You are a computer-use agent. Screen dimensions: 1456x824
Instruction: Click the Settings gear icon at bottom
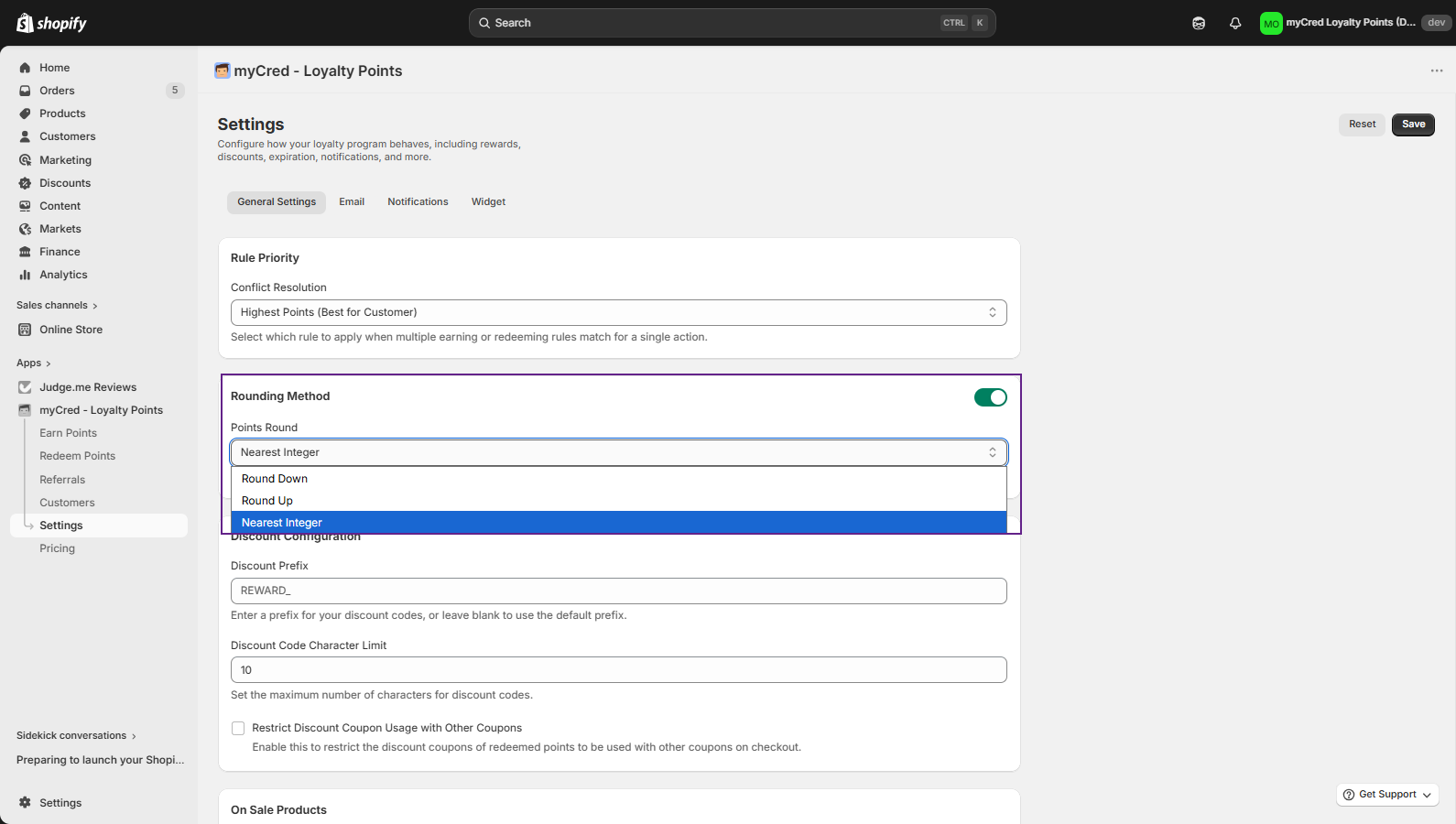pyautogui.click(x=25, y=803)
